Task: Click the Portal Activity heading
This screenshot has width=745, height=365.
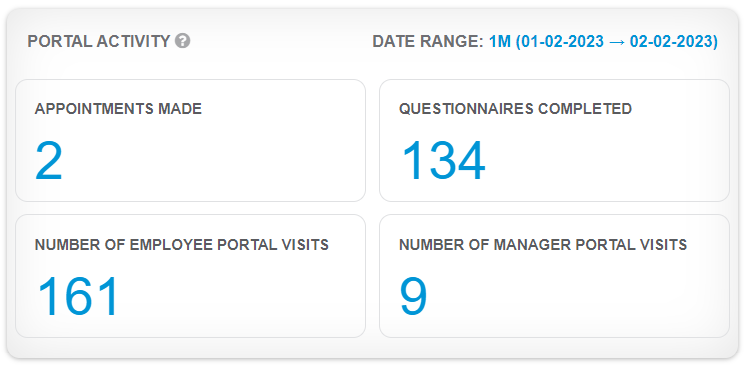Action: [99, 42]
